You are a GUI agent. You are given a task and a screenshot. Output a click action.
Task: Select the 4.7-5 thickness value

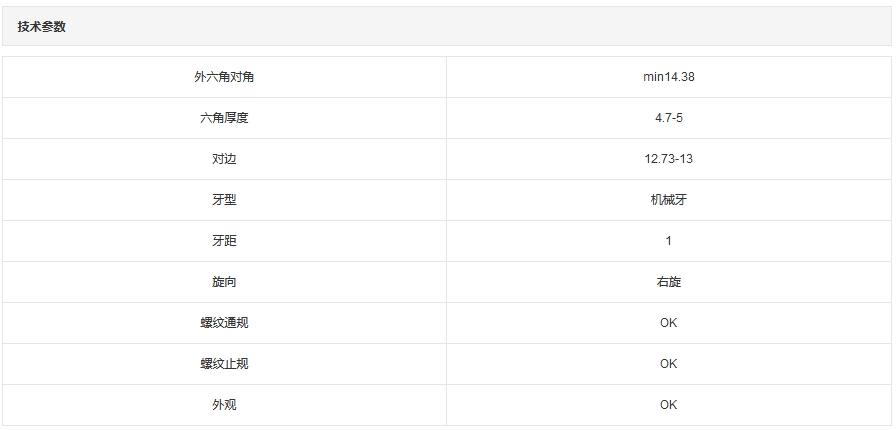pyautogui.click(x=668, y=118)
